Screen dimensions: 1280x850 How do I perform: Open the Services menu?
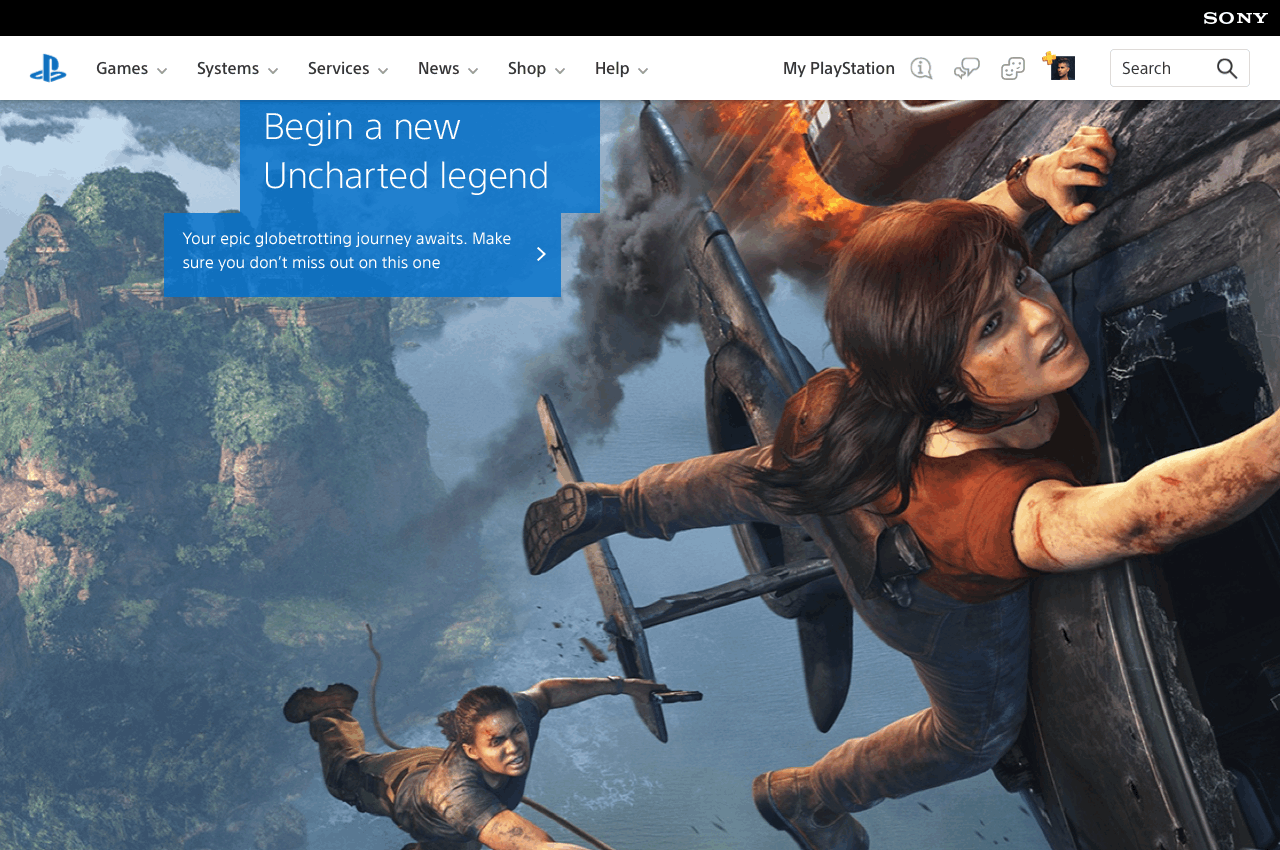pyautogui.click(x=339, y=68)
